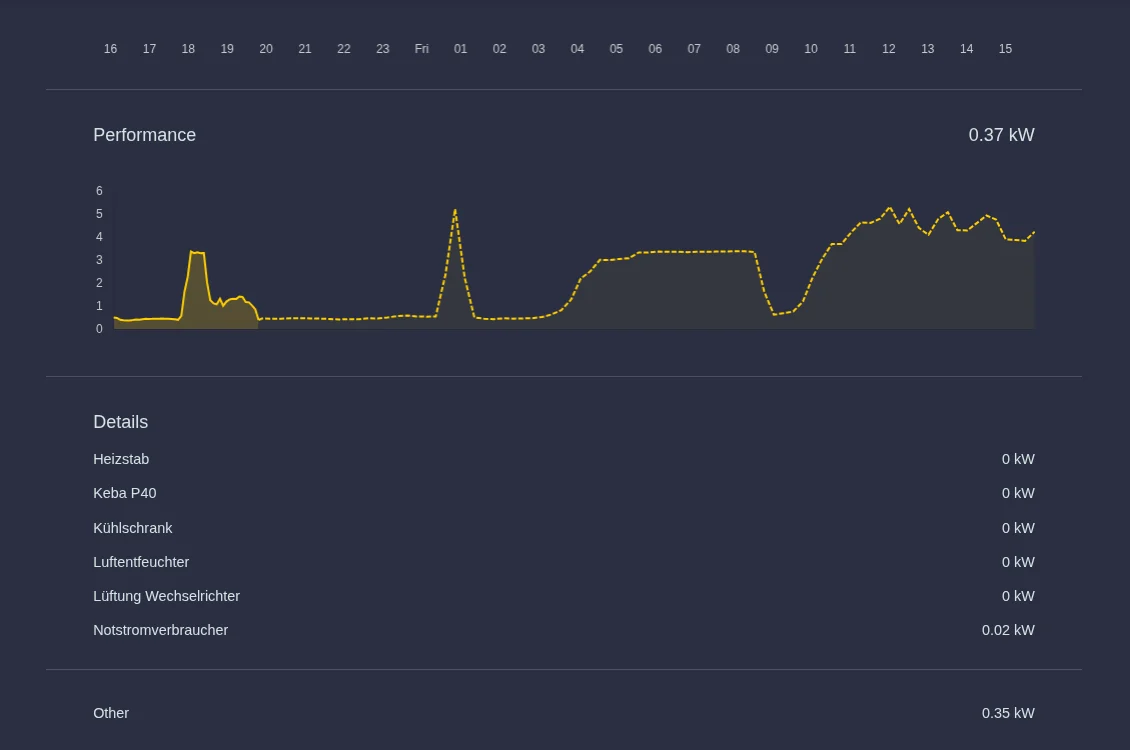Select the 0.35 kW Other value
This screenshot has height=750, width=1130.
(x=1007, y=713)
